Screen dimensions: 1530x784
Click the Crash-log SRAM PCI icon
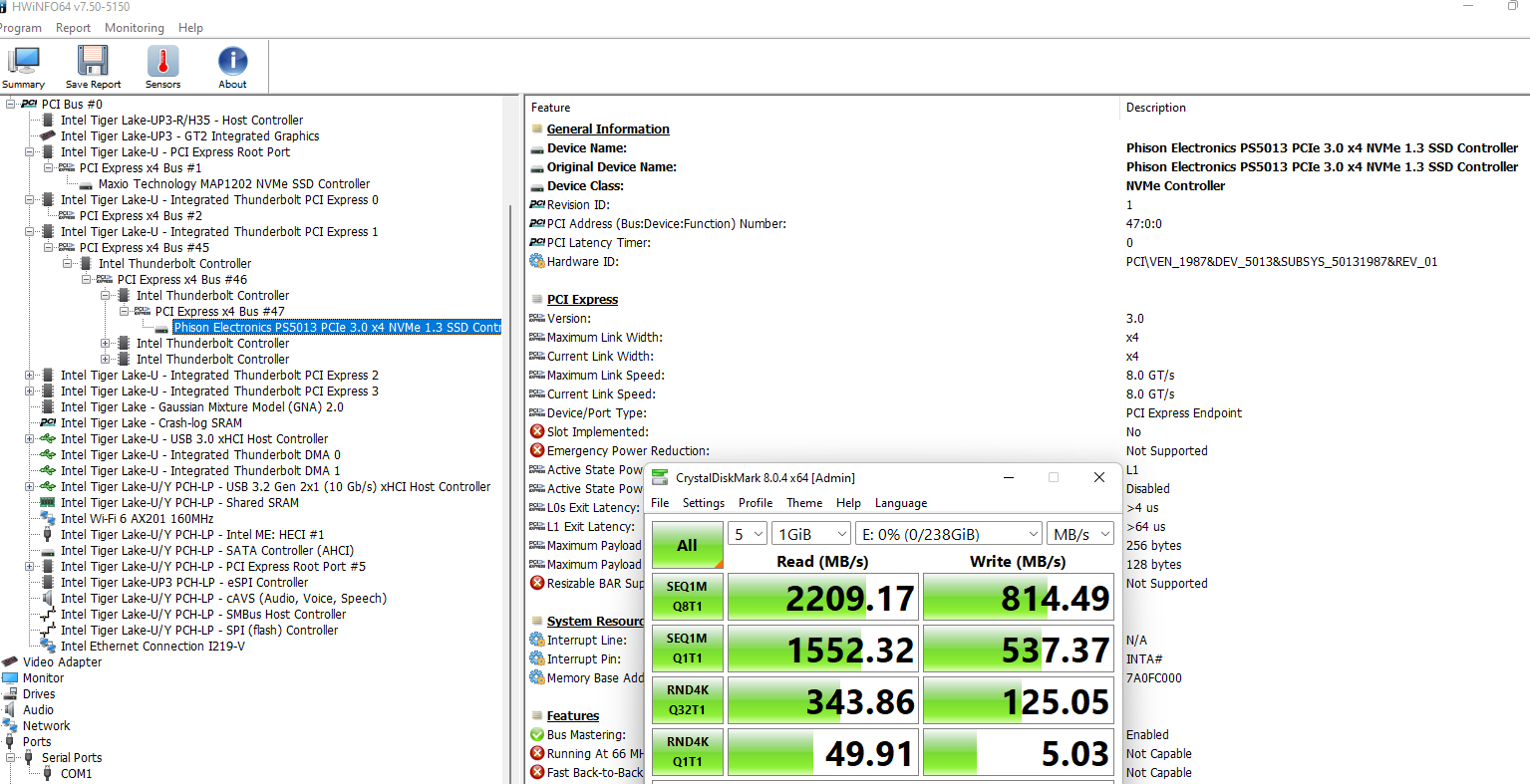click(48, 422)
